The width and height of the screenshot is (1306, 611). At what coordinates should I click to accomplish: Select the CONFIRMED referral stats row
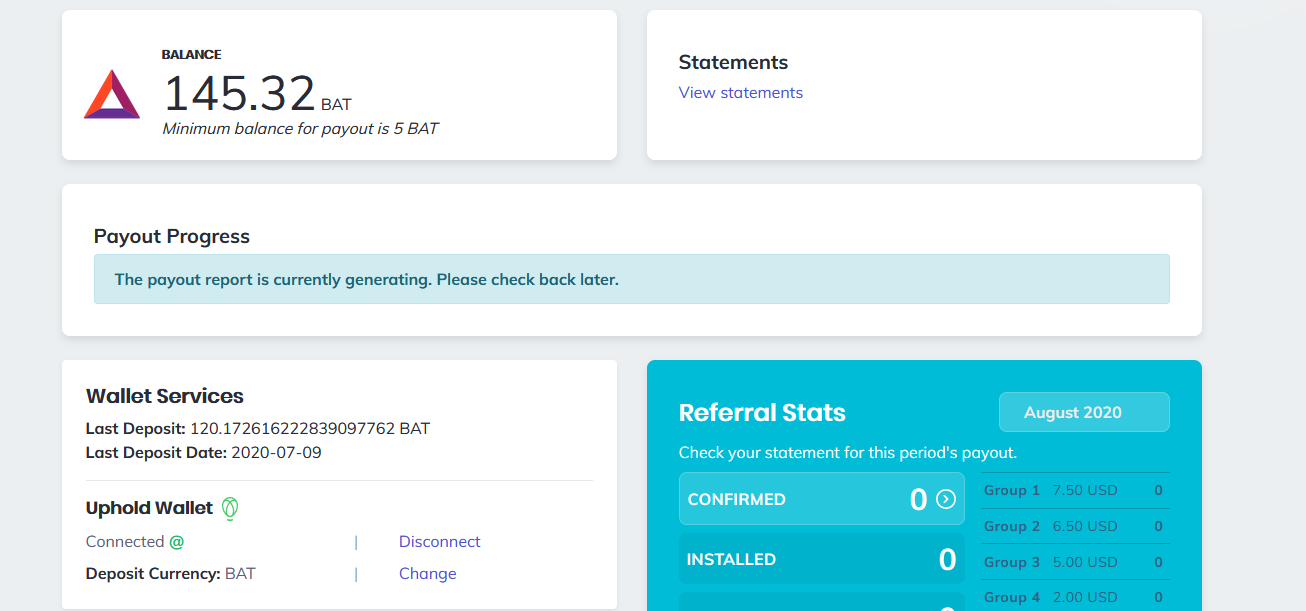point(822,499)
